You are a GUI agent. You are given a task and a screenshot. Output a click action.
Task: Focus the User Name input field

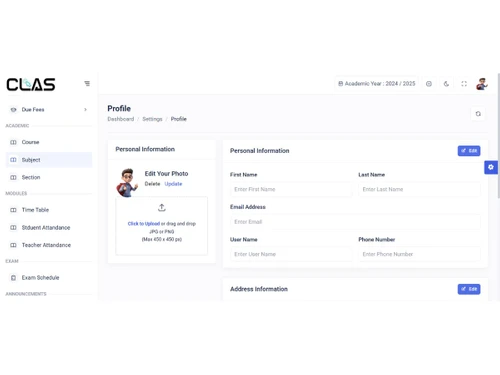click(x=291, y=254)
